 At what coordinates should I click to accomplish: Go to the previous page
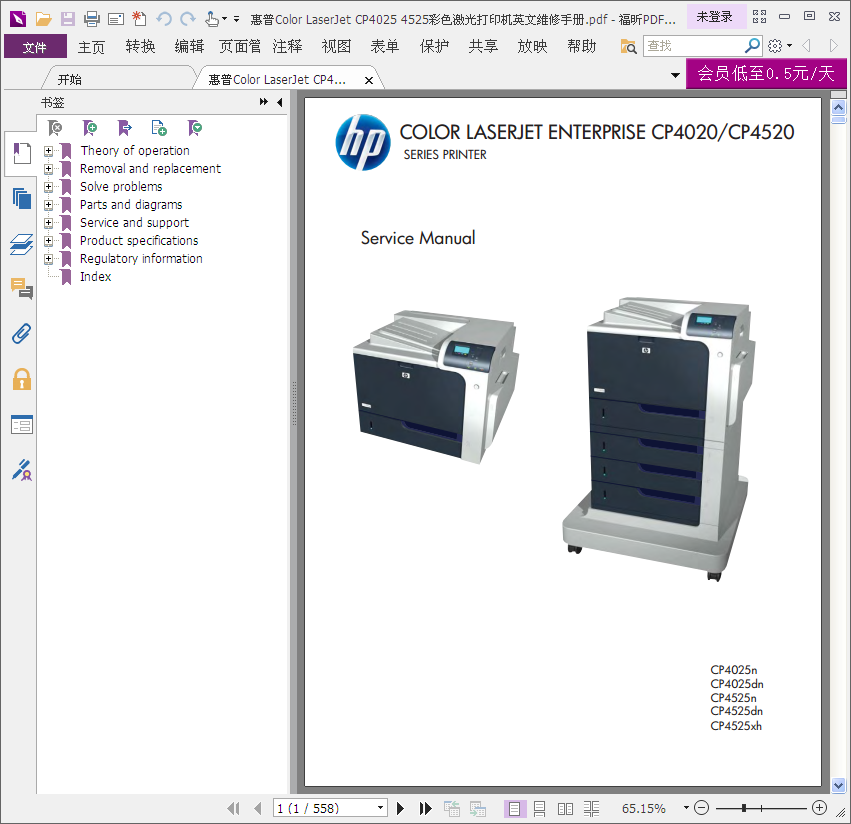point(258,809)
